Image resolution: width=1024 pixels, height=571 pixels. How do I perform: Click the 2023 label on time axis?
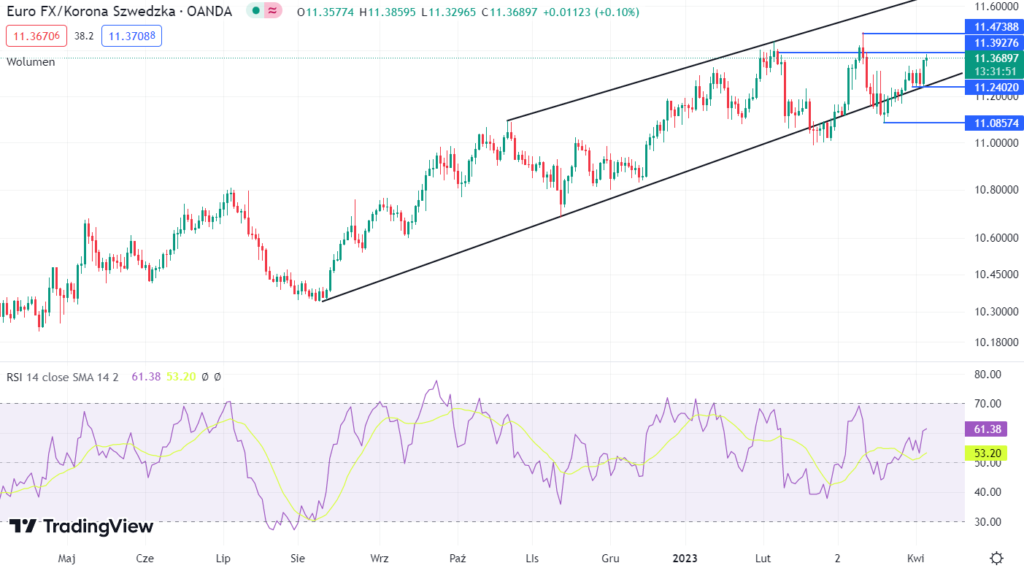point(686,557)
